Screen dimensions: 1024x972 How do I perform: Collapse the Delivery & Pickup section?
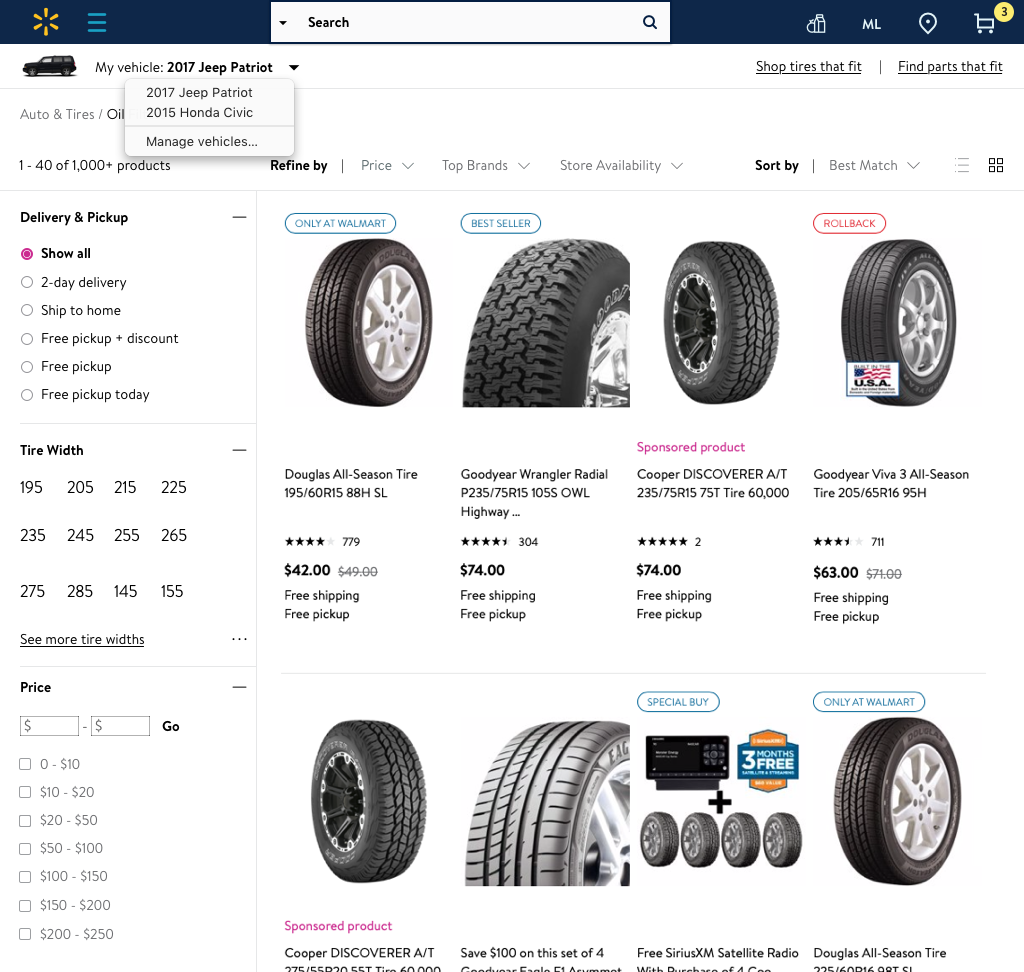(240, 217)
